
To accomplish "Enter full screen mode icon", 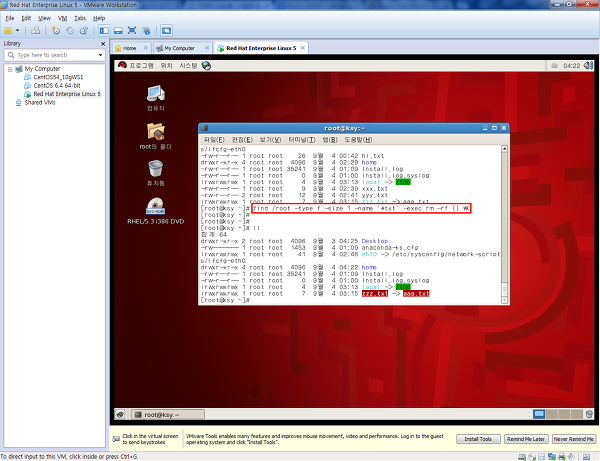I will (132, 31).
